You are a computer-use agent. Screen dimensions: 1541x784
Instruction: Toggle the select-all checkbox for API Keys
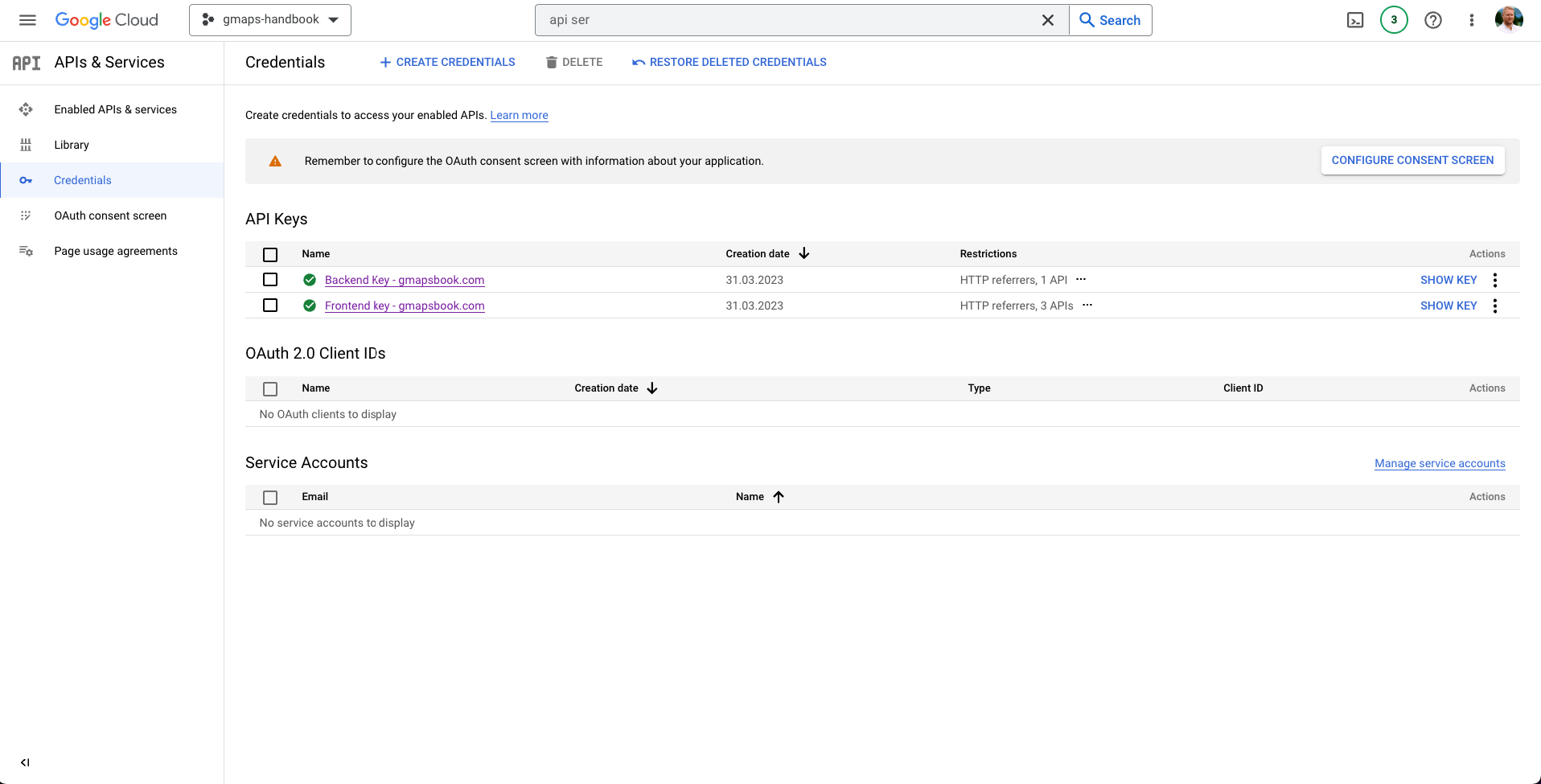[270, 254]
